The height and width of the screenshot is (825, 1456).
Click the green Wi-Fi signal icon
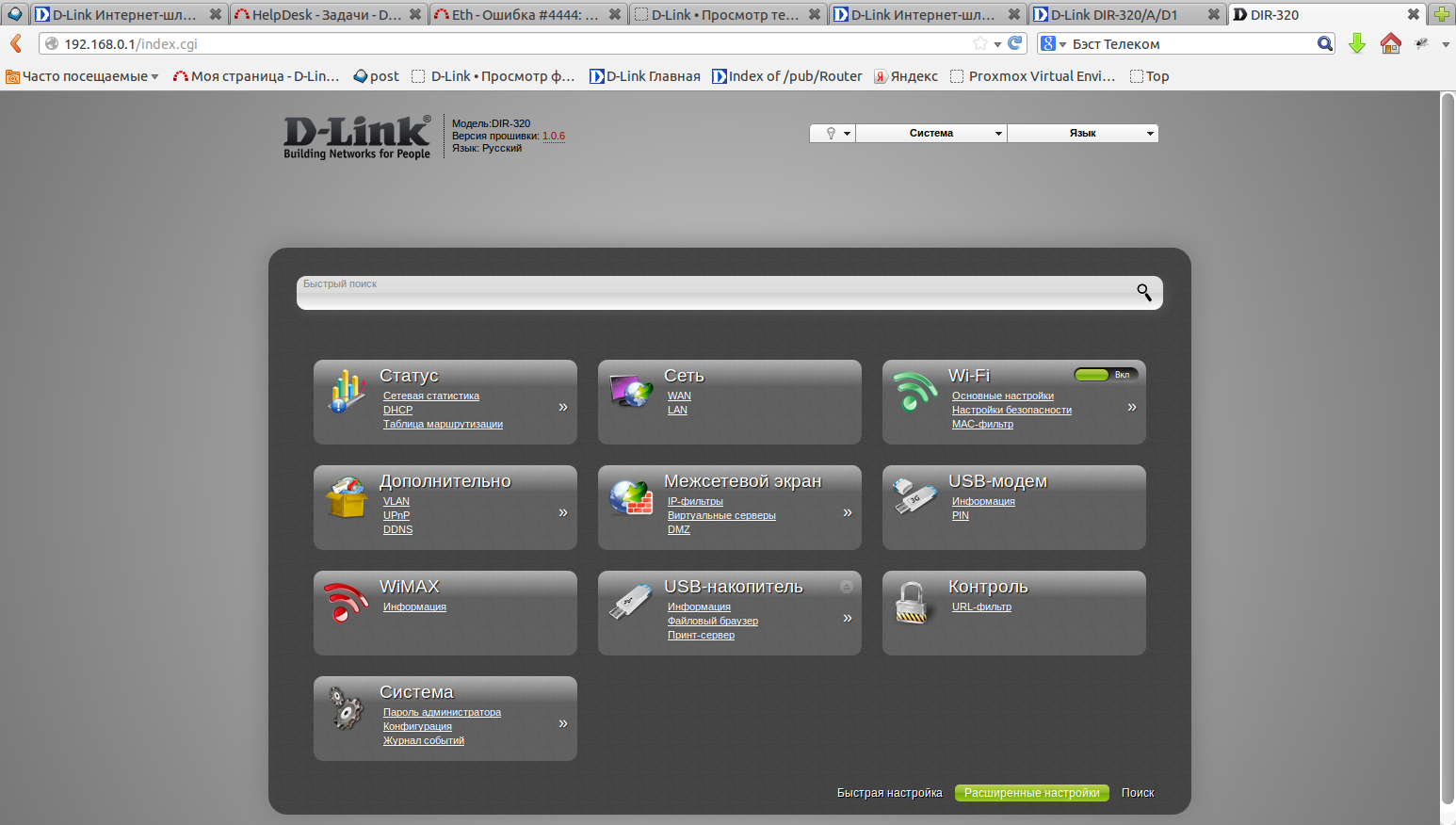(x=914, y=391)
